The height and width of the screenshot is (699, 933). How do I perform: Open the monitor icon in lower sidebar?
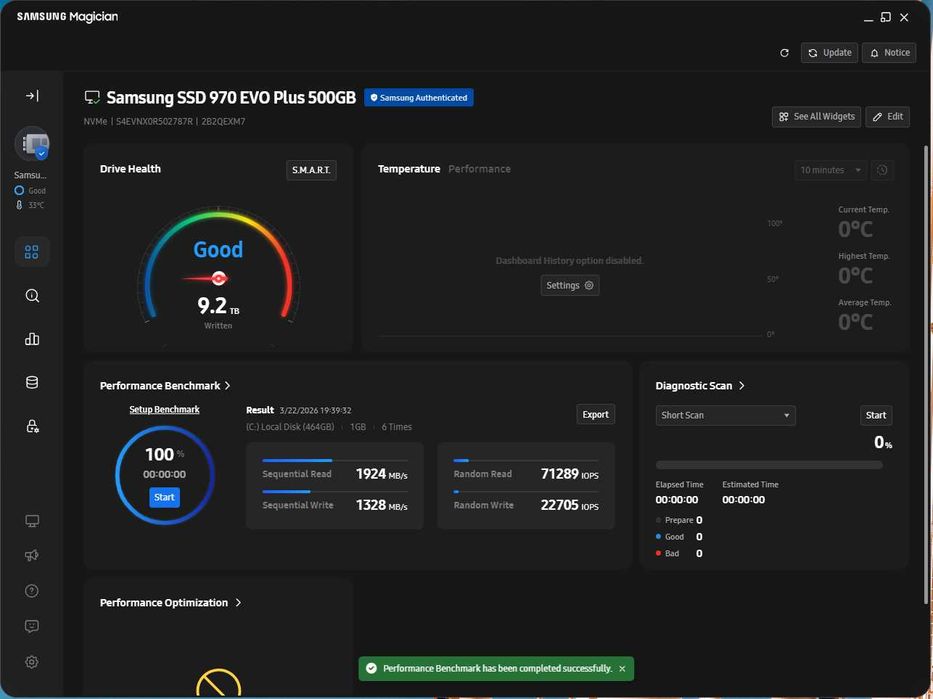(32, 521)
